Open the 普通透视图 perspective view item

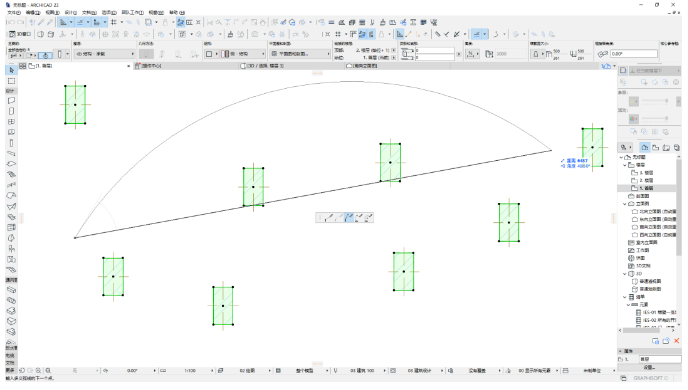pos(650,281)
